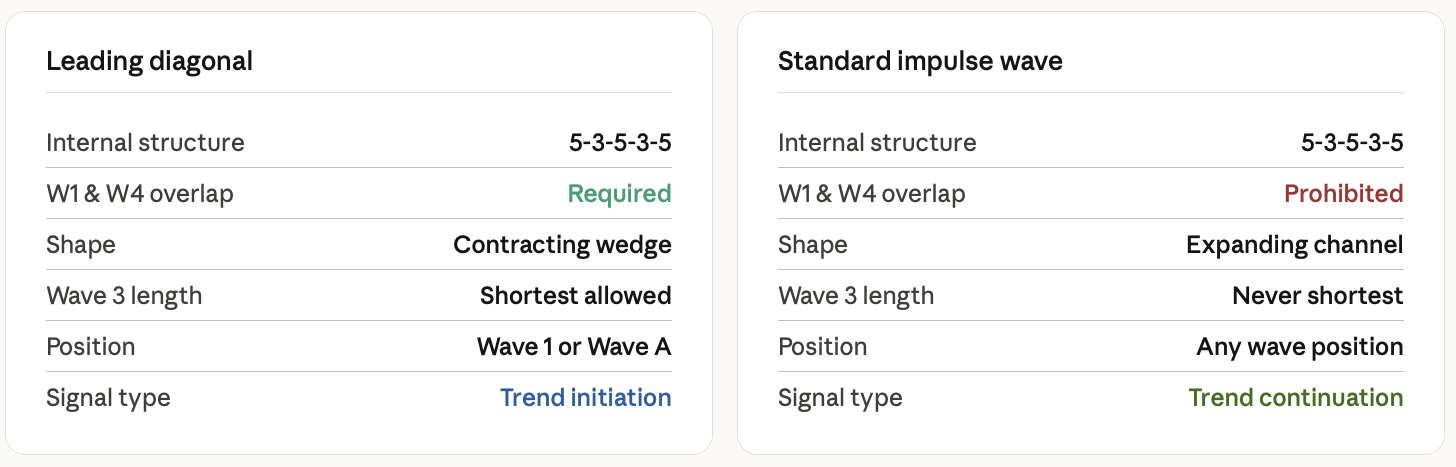Select the red Prohibited overlap value

coord(1344,193)
